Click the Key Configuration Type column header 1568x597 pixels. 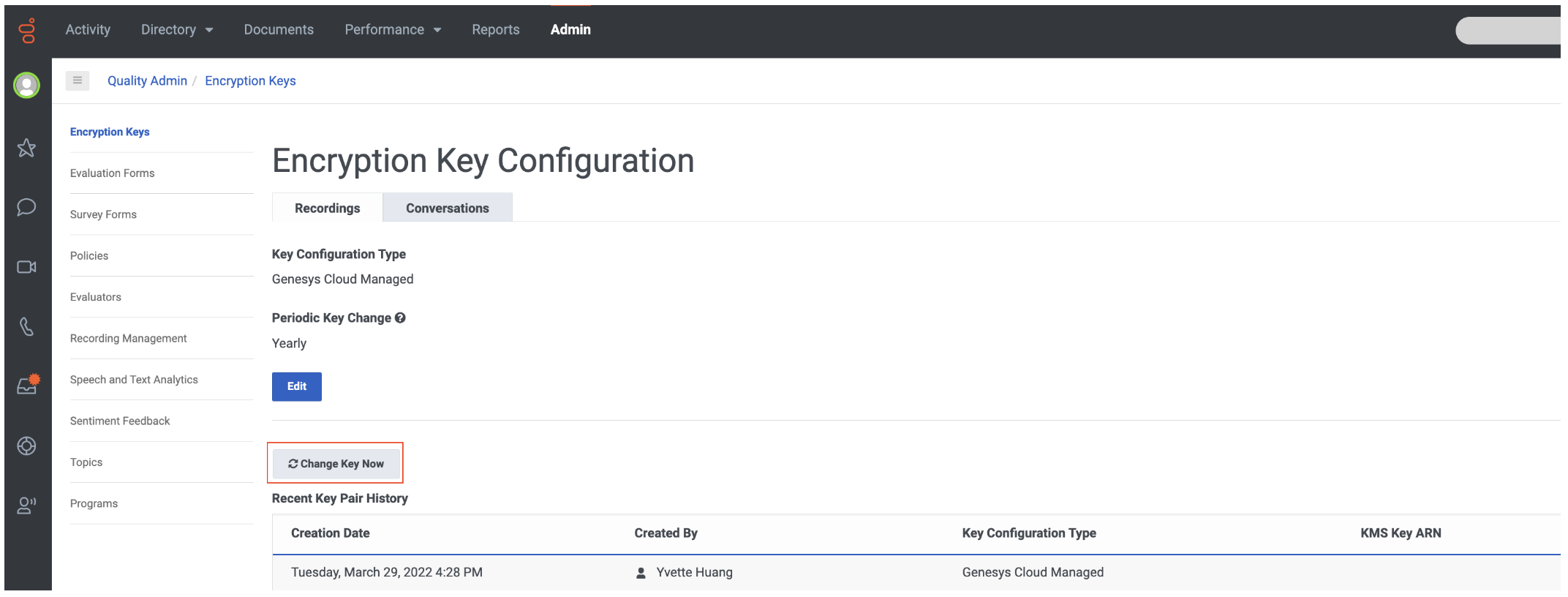(x=1029, y=533)
